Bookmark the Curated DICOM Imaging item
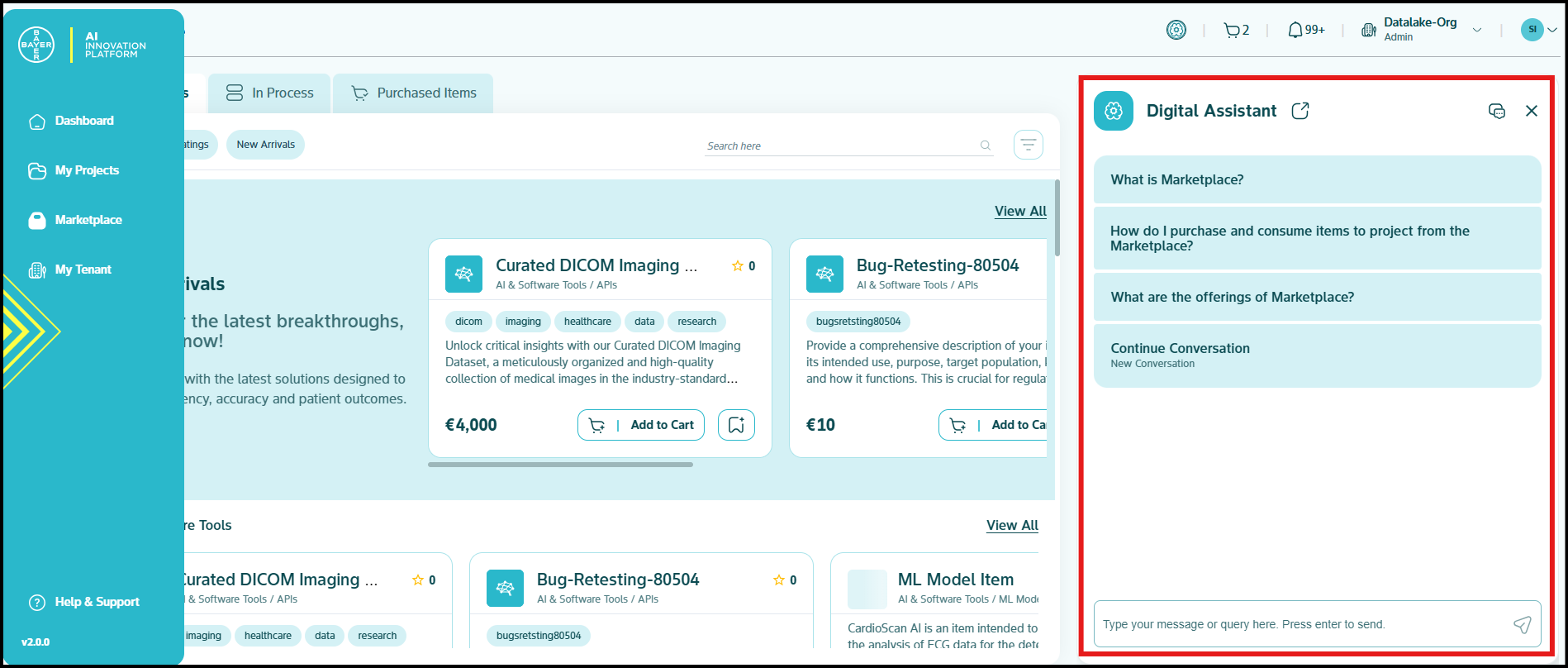The width and height of the screenshot is (1568, 668). click(x=736, y=425)
